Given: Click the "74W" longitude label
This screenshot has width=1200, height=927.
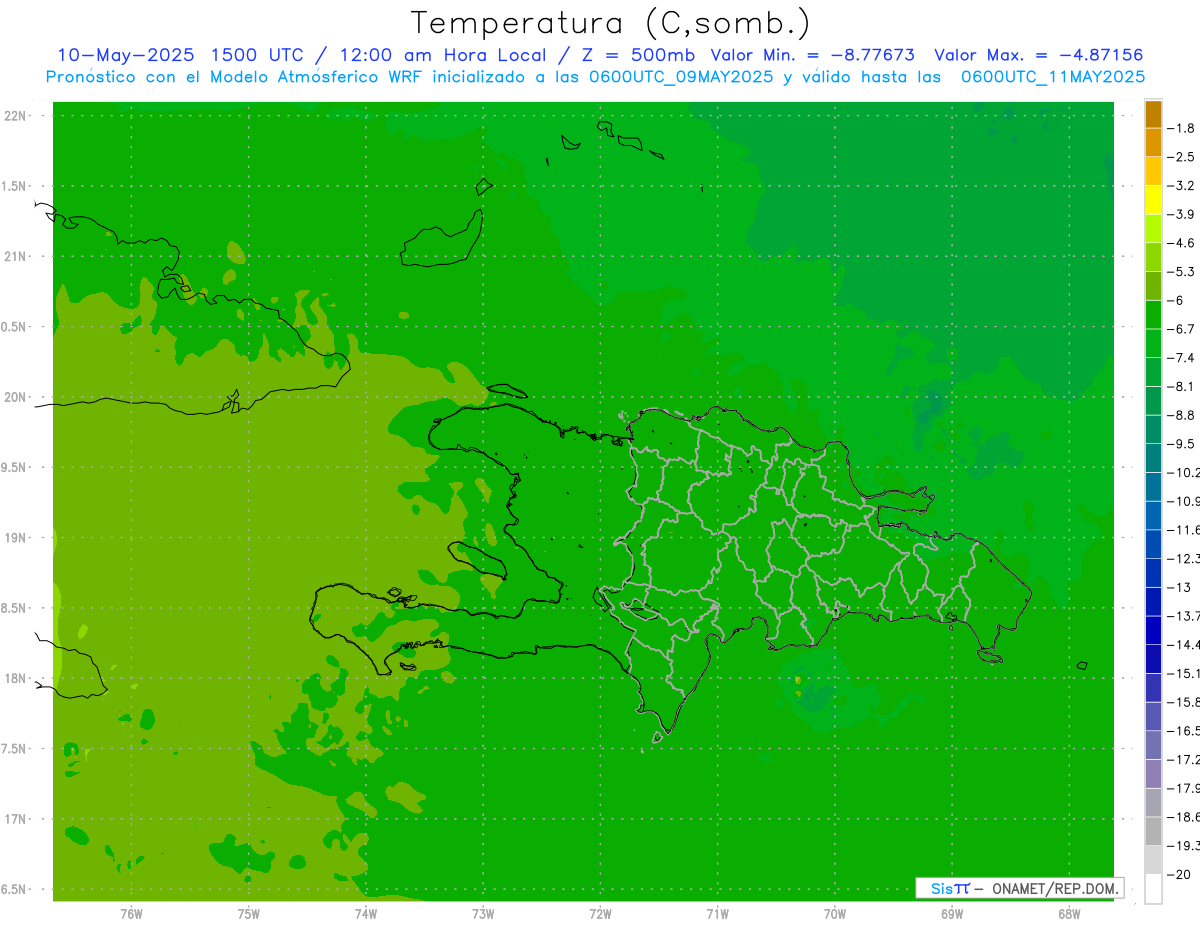Looking at the screenshot, I should (x=366, y=914).
